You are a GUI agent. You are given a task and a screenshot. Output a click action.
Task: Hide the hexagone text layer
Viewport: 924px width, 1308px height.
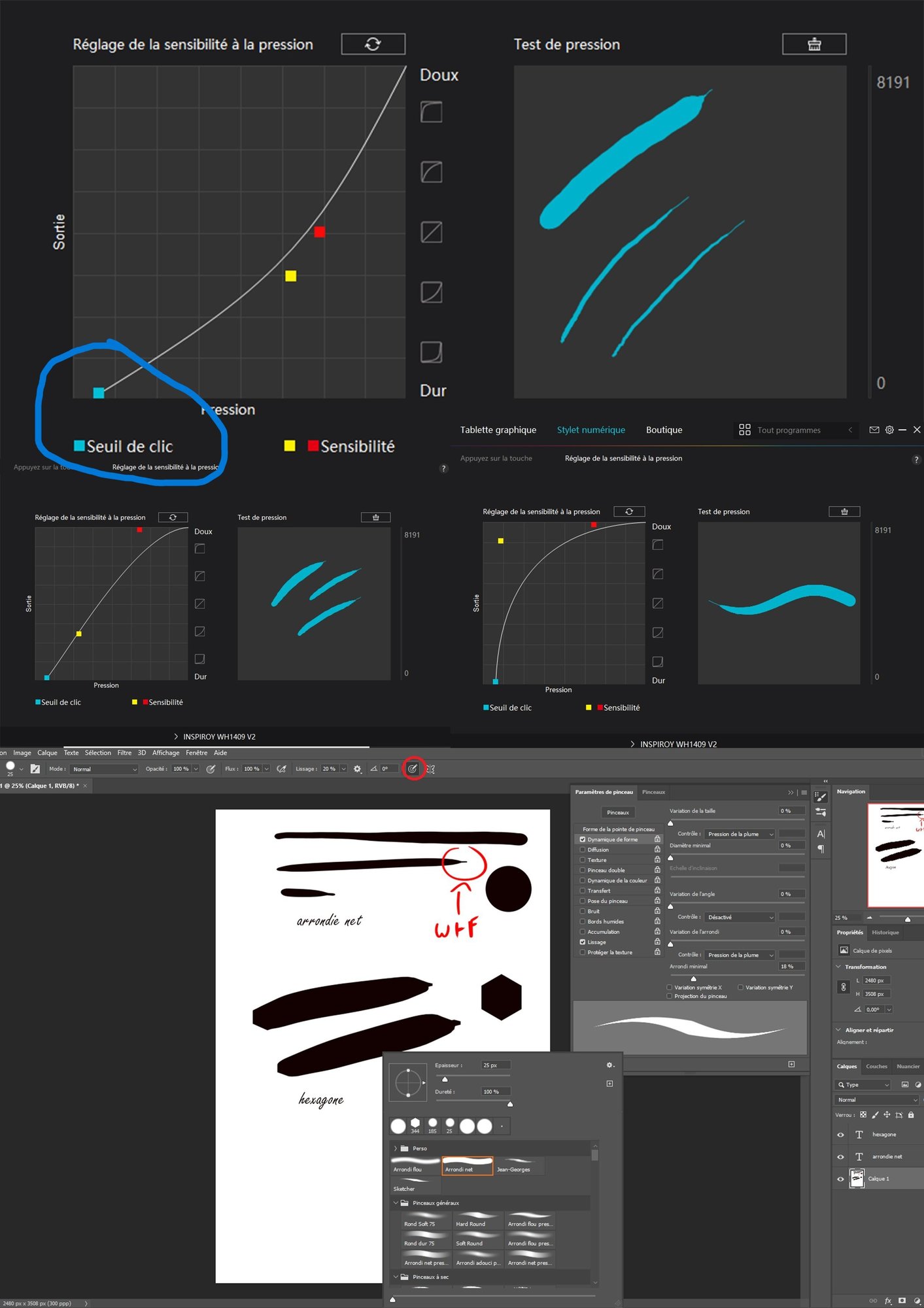tap(840, 1135)
